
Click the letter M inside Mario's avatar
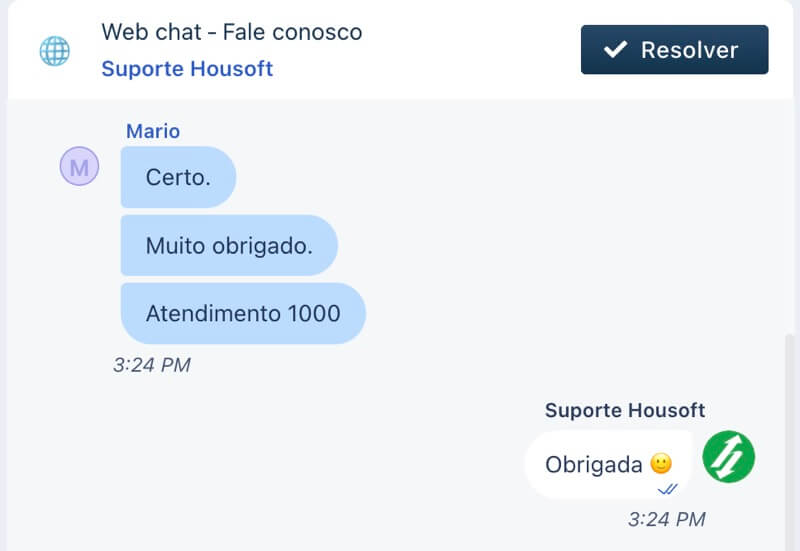(x=79, y=167)
